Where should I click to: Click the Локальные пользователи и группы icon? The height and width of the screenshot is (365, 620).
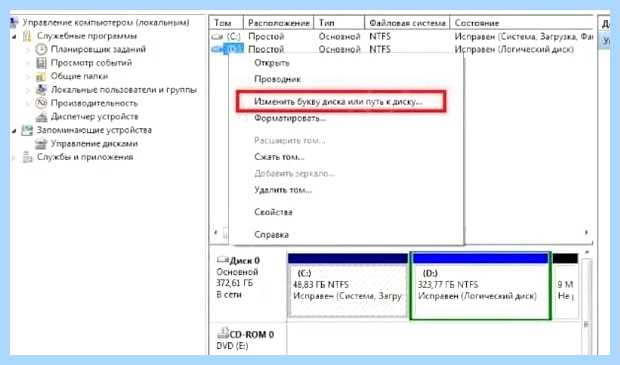[x=41, y=90]
